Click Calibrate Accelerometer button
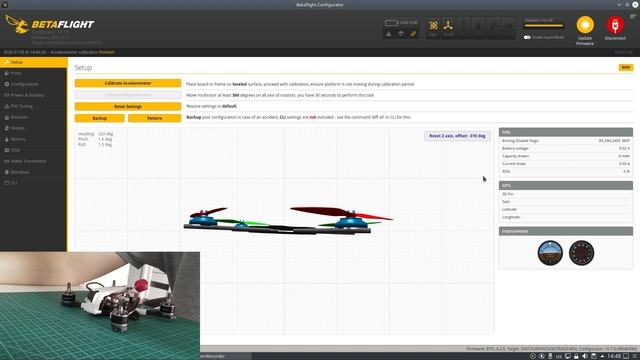The height and width of the screenshot is (360, 640). point(128,83)
